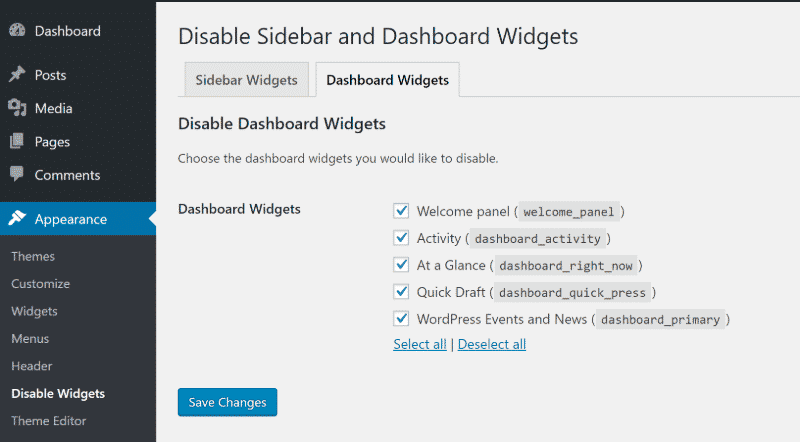
Task: Open the Theme Editor submenu item
Action: click(48, 421)
